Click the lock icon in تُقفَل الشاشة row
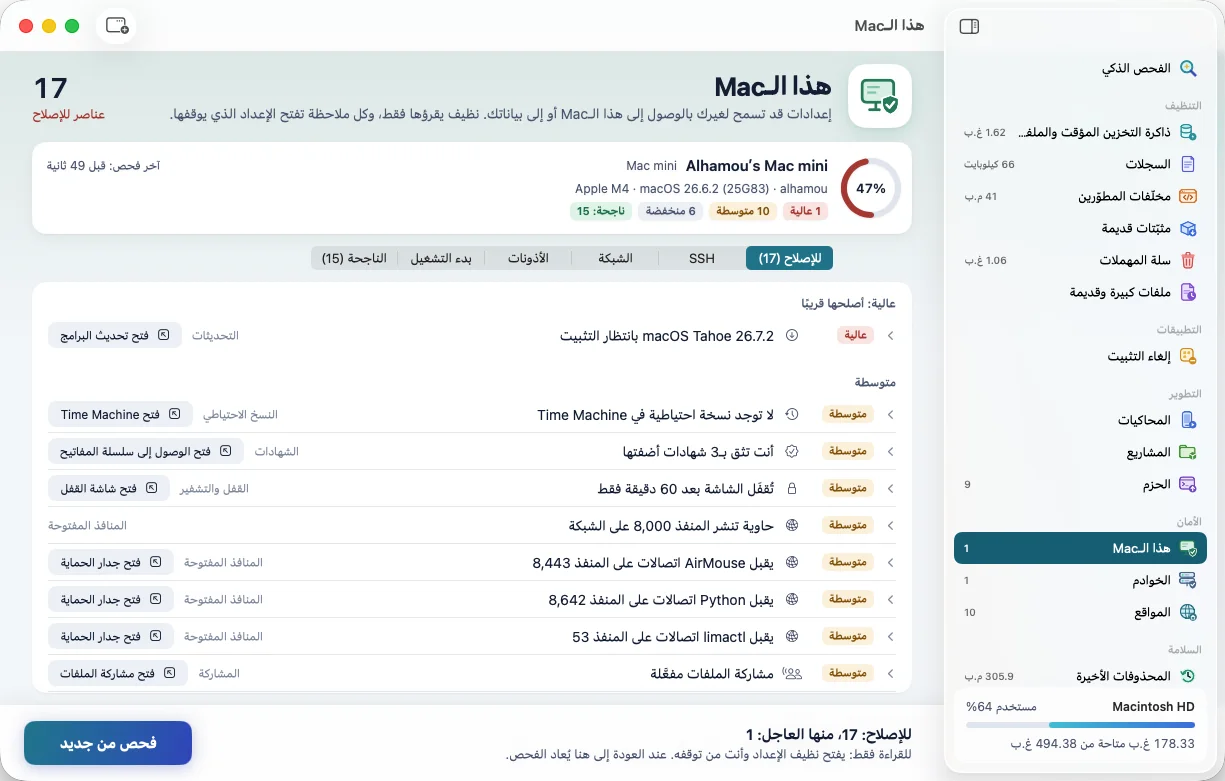The height and width of the screenshot is (781, 1225). [791, 488]
